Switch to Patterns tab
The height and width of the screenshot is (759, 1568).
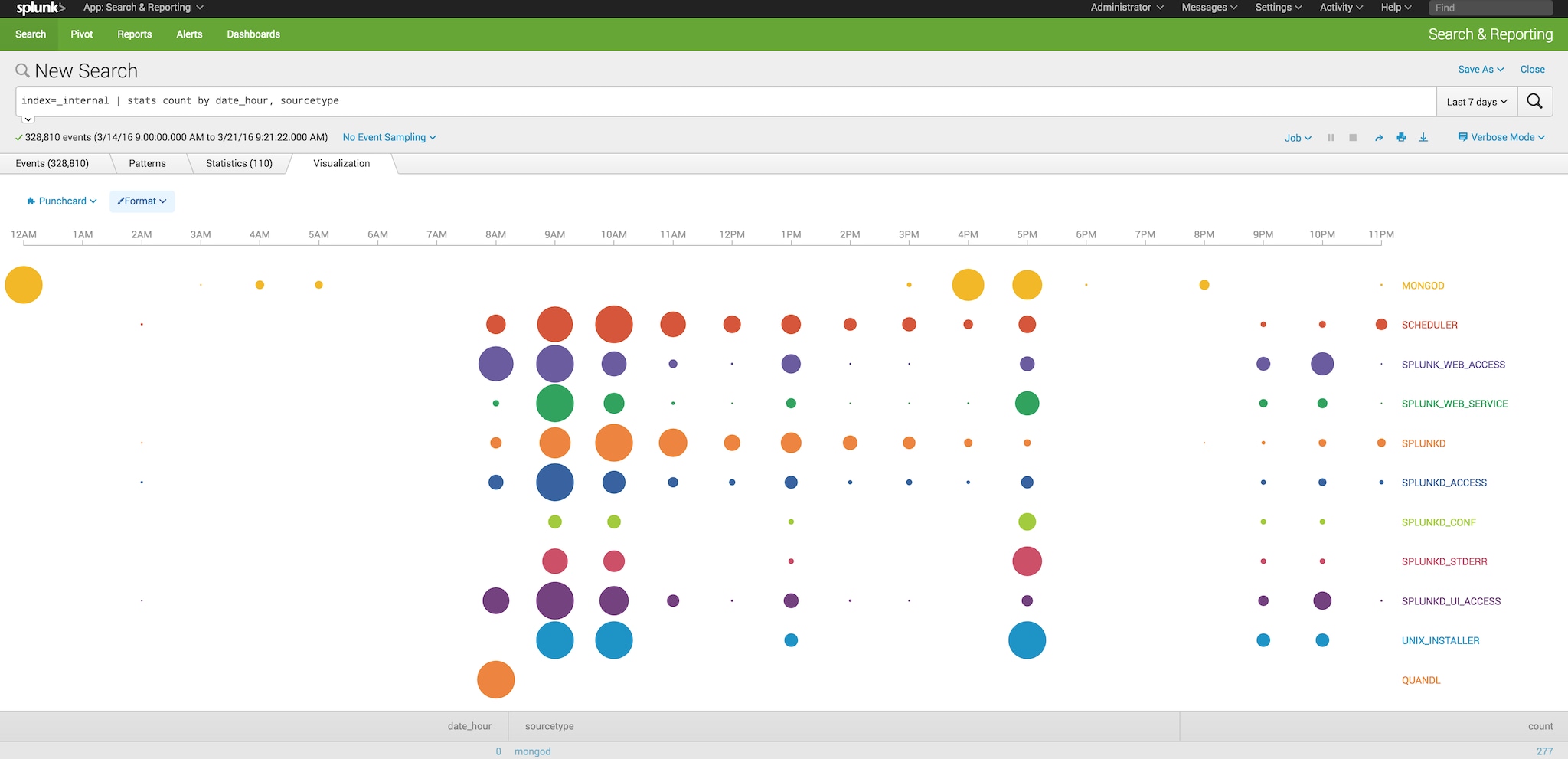147,164
